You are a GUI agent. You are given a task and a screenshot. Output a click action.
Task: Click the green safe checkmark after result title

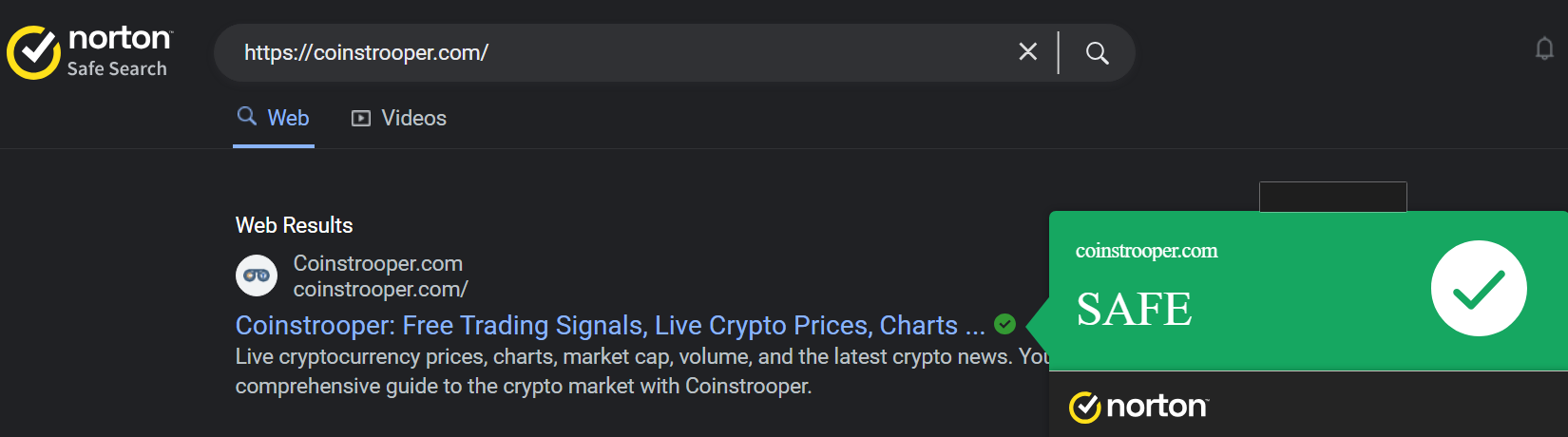pos(1004,325)
